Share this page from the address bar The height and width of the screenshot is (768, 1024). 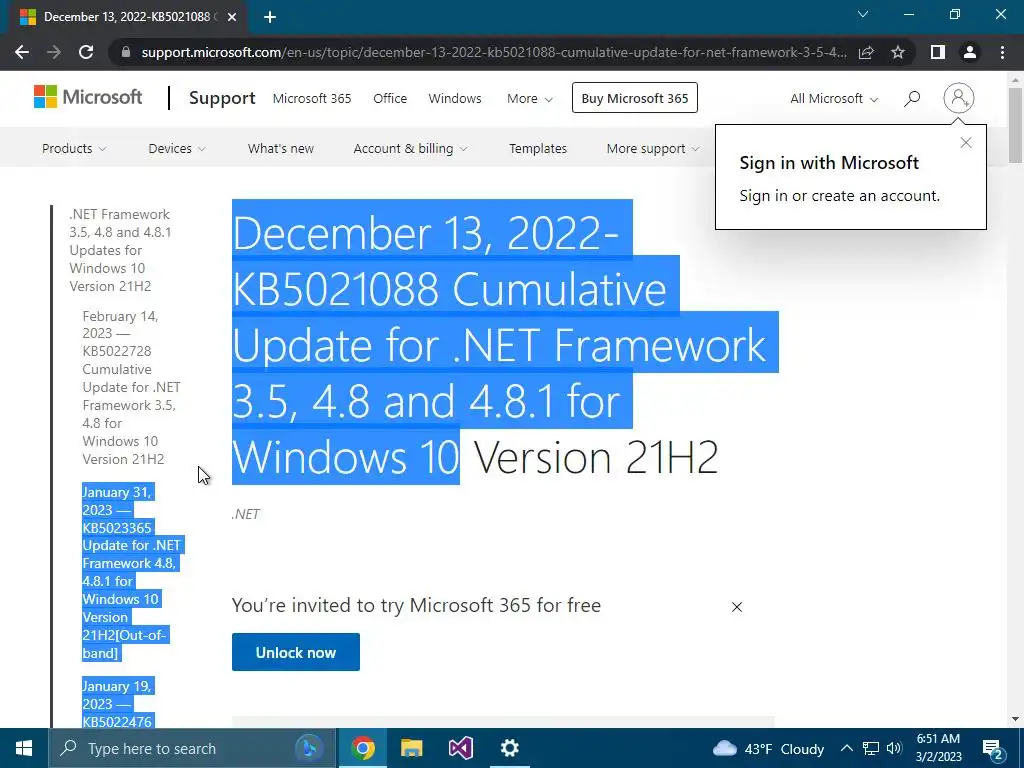(866, 52)
